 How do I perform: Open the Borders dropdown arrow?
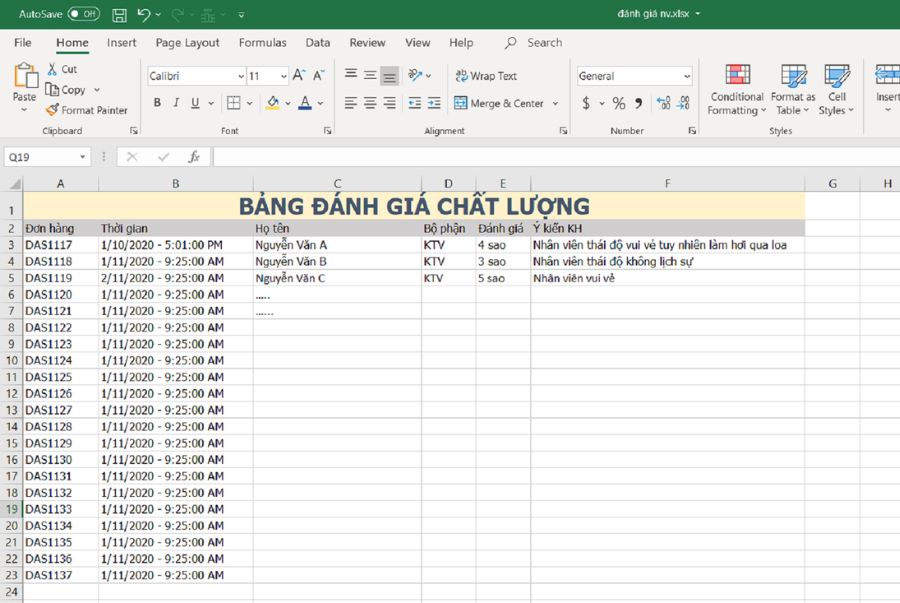(249, 103)
